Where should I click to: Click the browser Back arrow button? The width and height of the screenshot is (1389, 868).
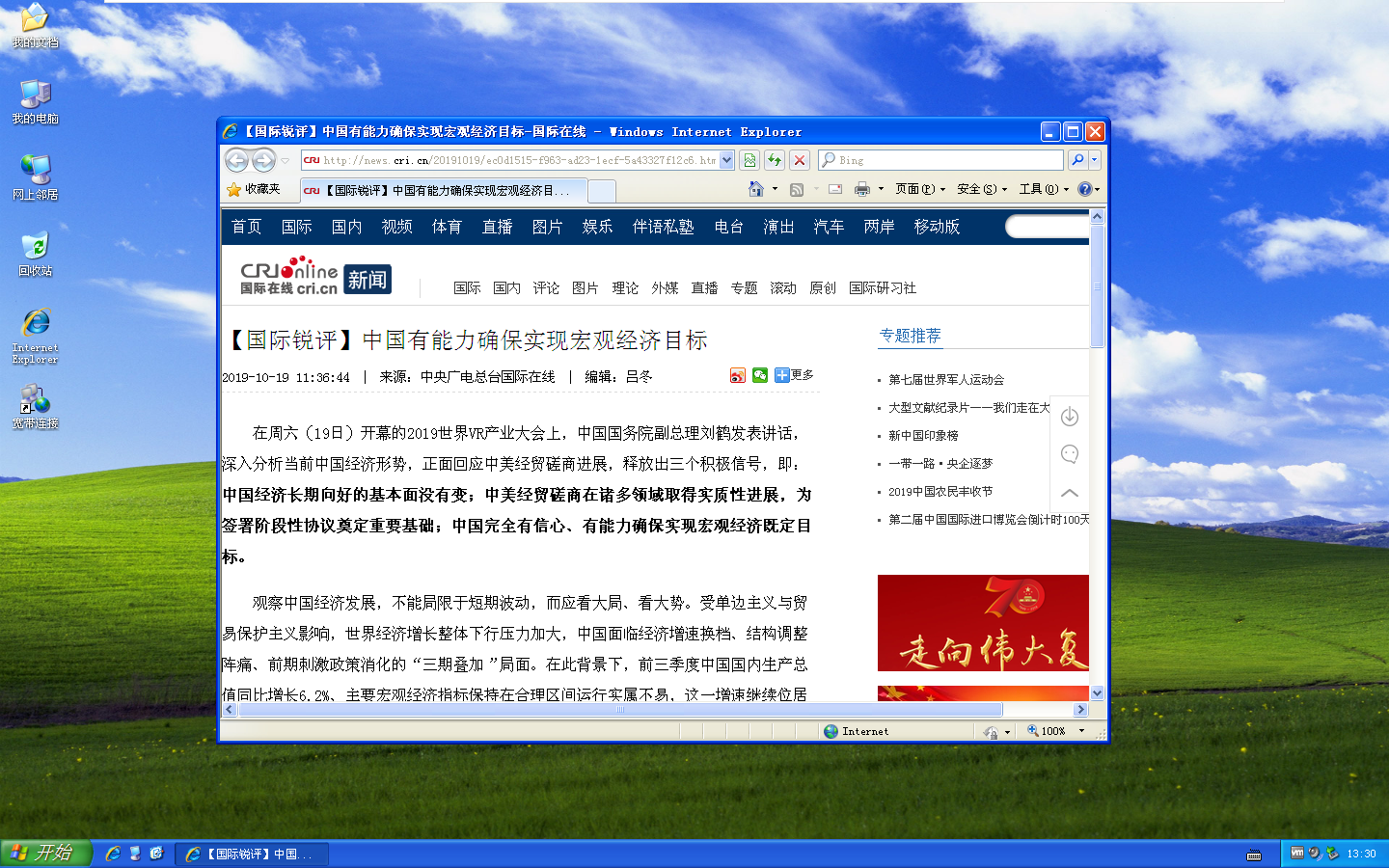[236, 160]
